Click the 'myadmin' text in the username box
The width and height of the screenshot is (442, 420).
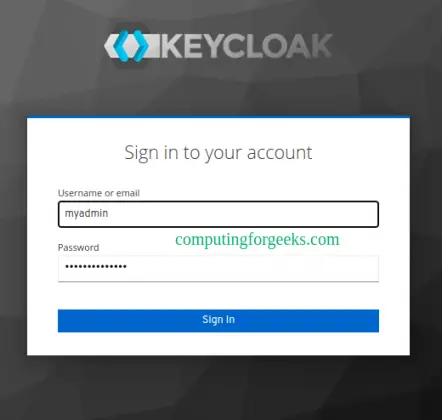pyautogui.click(x=86, y=213)
